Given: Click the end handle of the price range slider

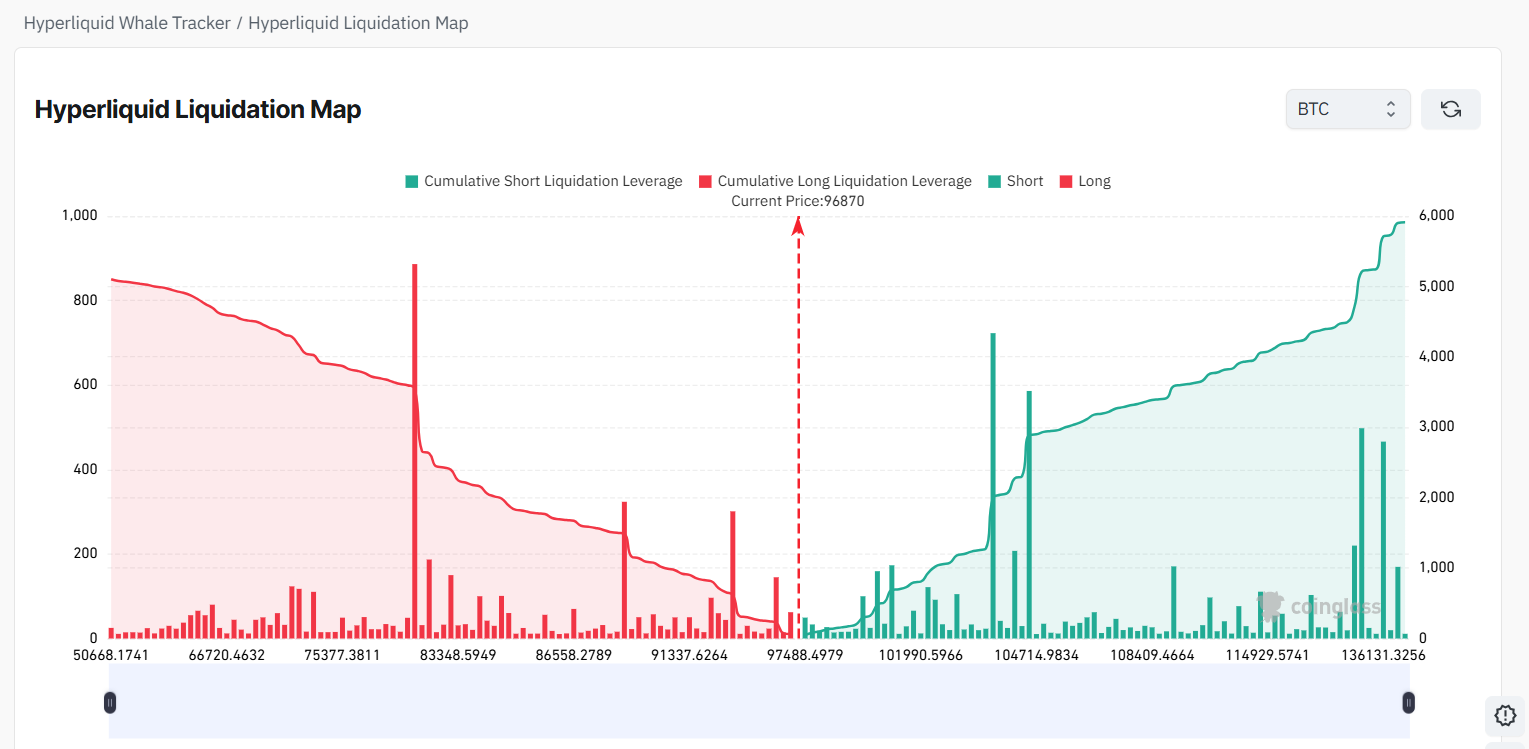Looking at the screenshot, I should [1408, 702].
